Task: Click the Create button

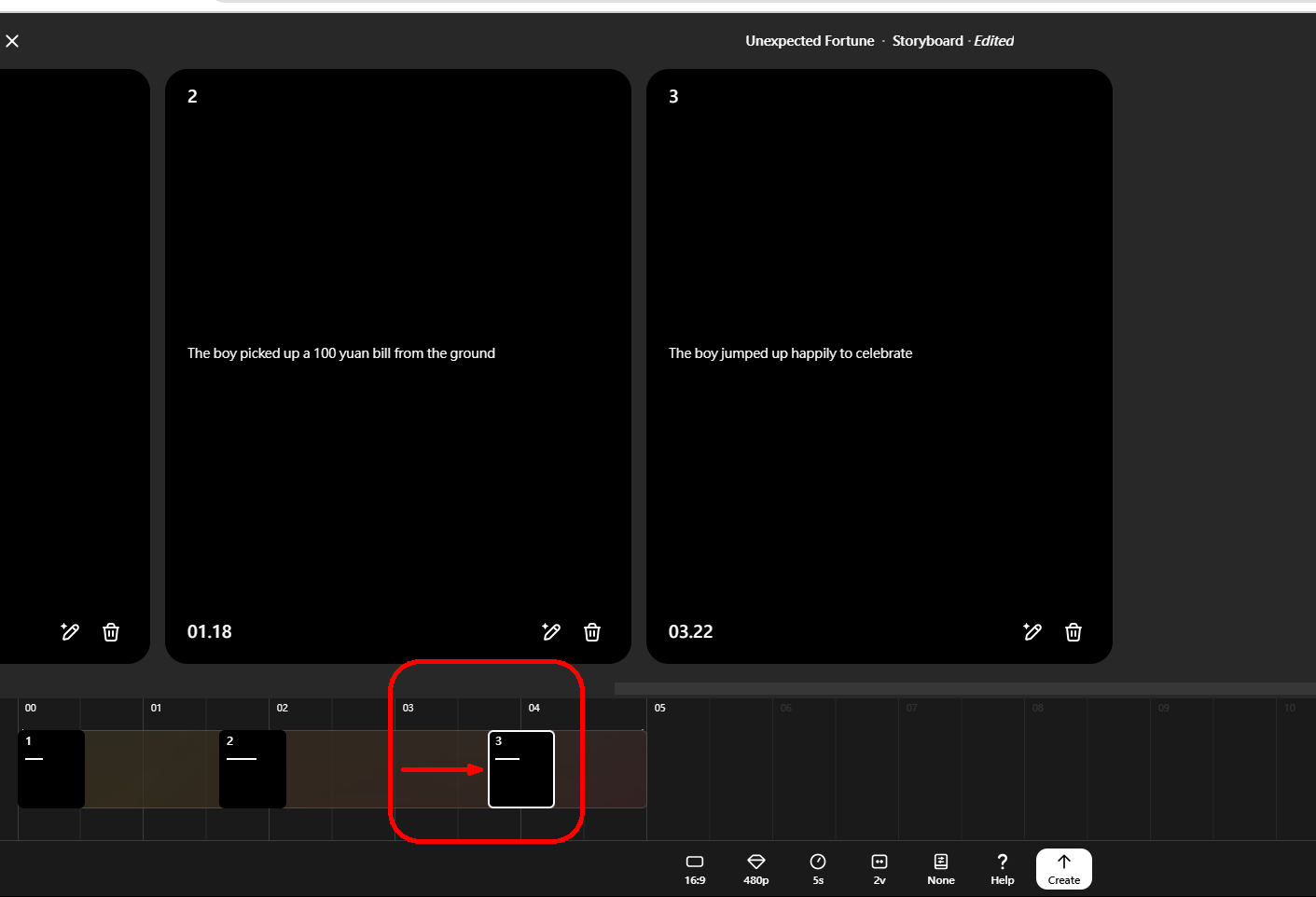Action: (1064, 869)
